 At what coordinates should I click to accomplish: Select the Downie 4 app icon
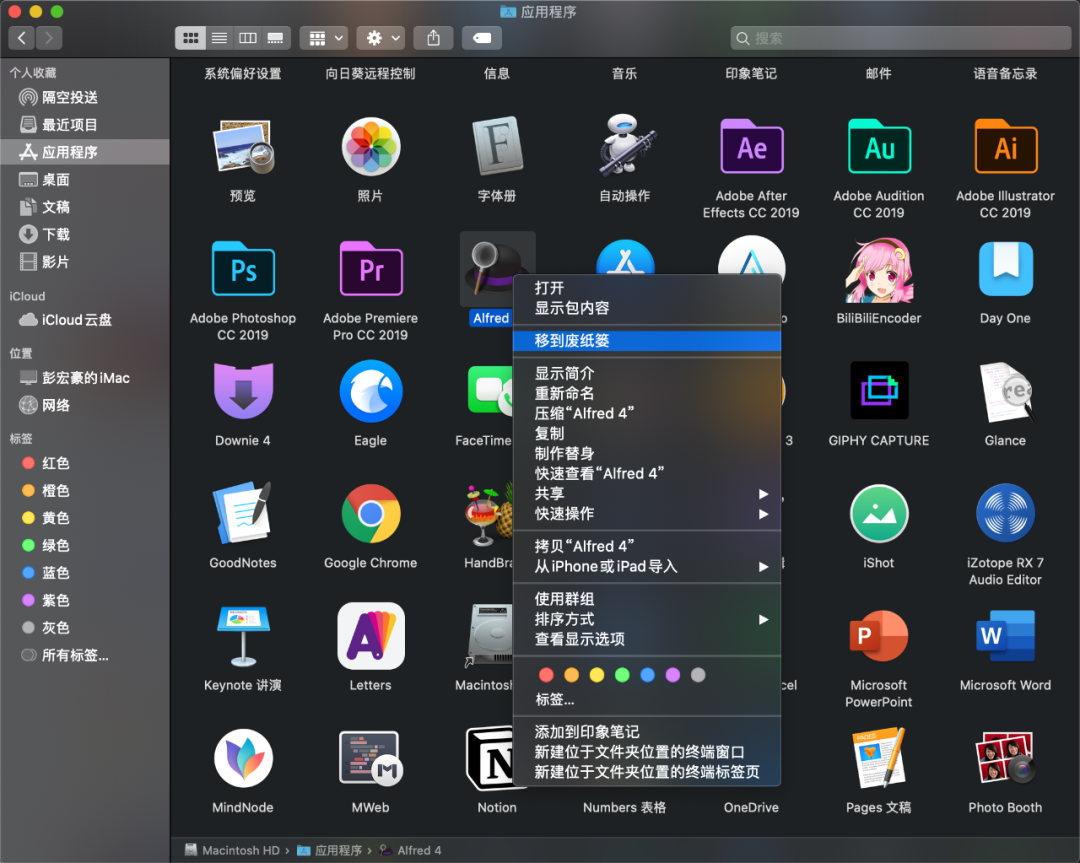coord(243,391)
